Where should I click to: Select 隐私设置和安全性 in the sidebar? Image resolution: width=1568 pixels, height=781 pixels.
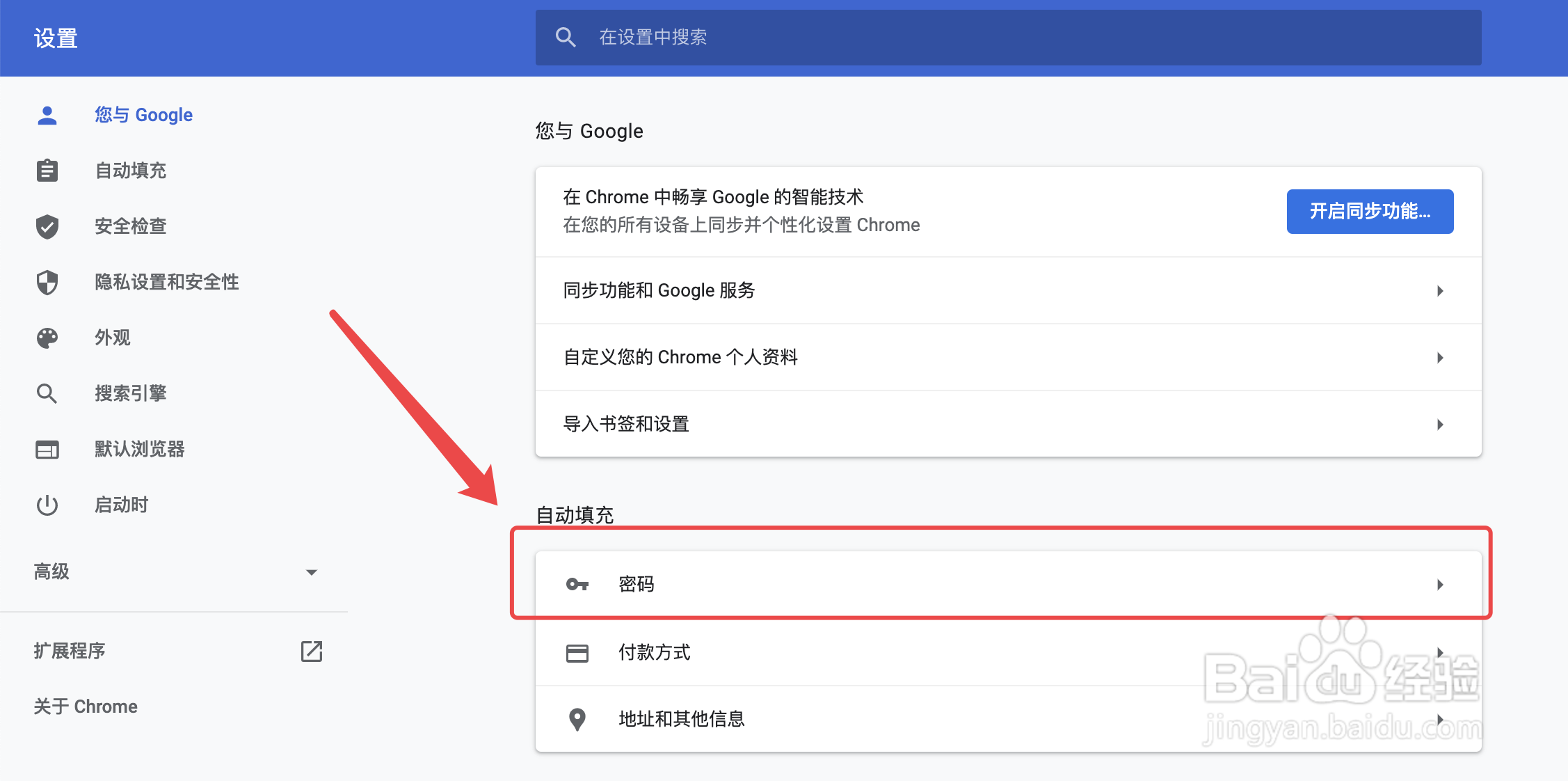(167, 282)
